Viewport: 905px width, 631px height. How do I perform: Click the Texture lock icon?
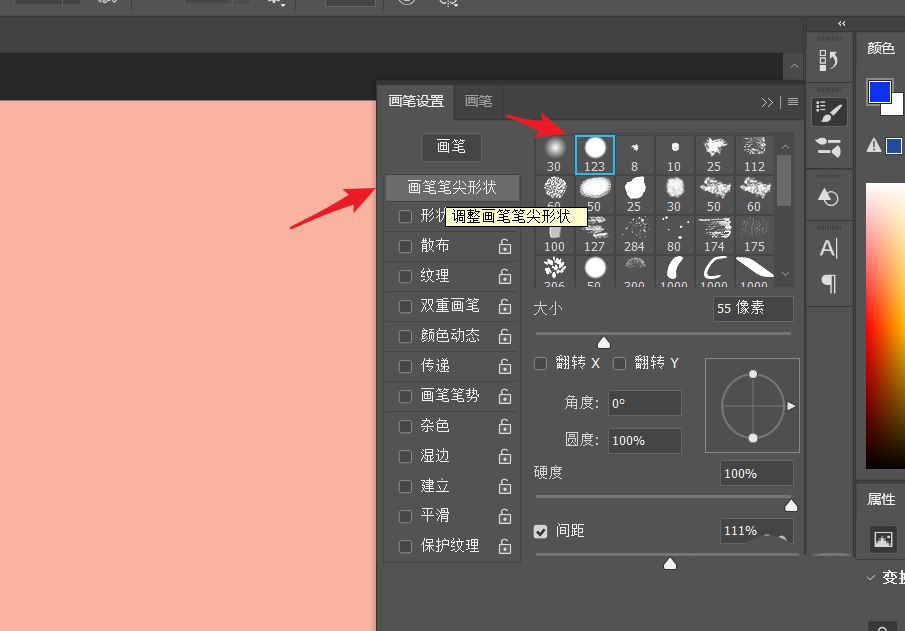tap(505, 276)
